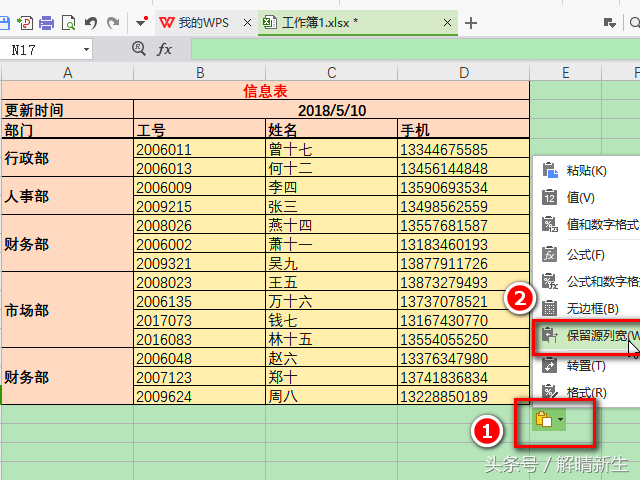Choose 转置(T) paste option
This screenshot has height=480, width=640.
click(587, 365)
